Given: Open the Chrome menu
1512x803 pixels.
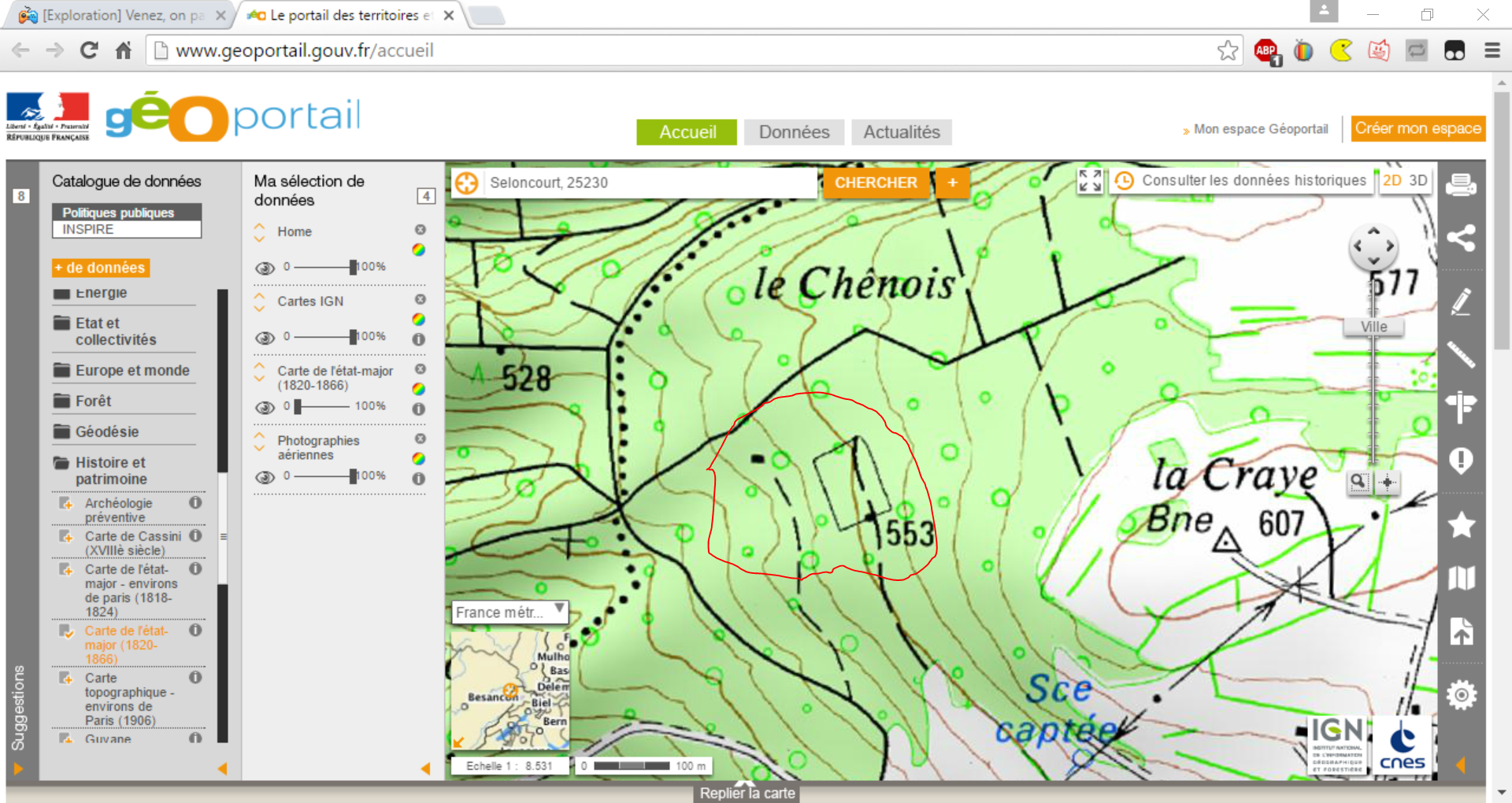Looking at the screenshot, I should pos(1492,50).
